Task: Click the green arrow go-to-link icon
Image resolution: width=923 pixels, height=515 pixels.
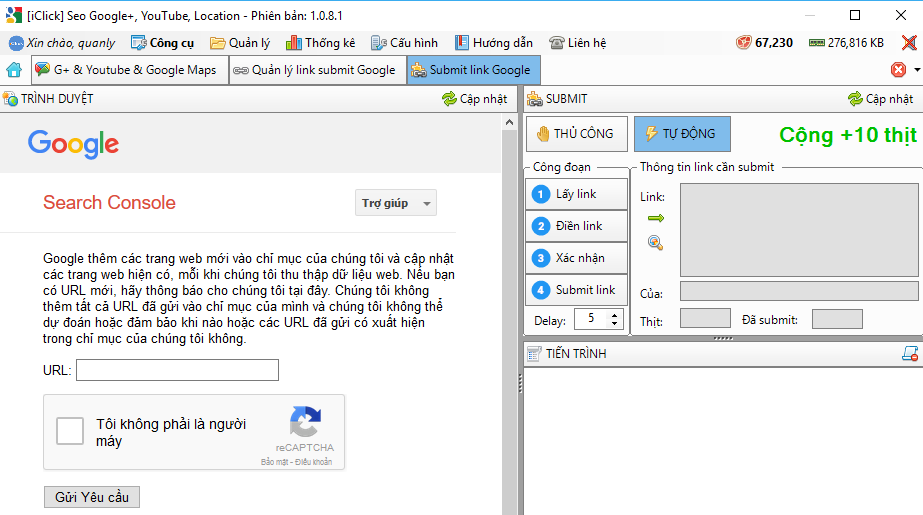Action: pyautogui.click(x=656, y=218)
